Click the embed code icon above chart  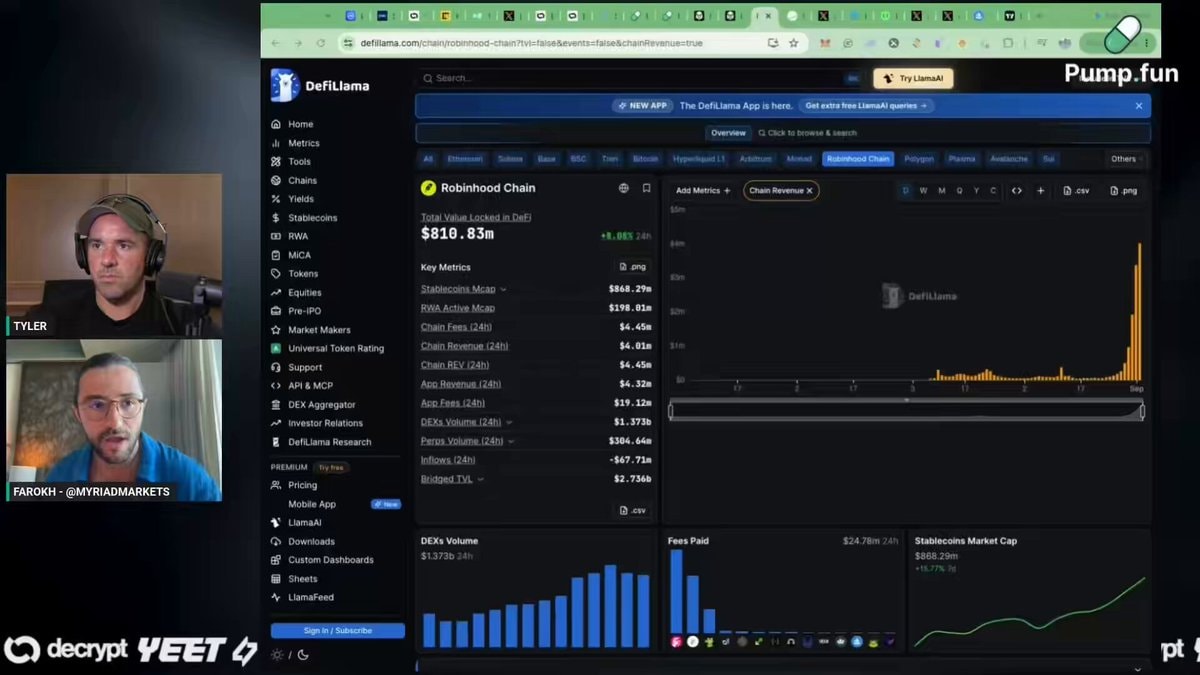click(1017, 190)
